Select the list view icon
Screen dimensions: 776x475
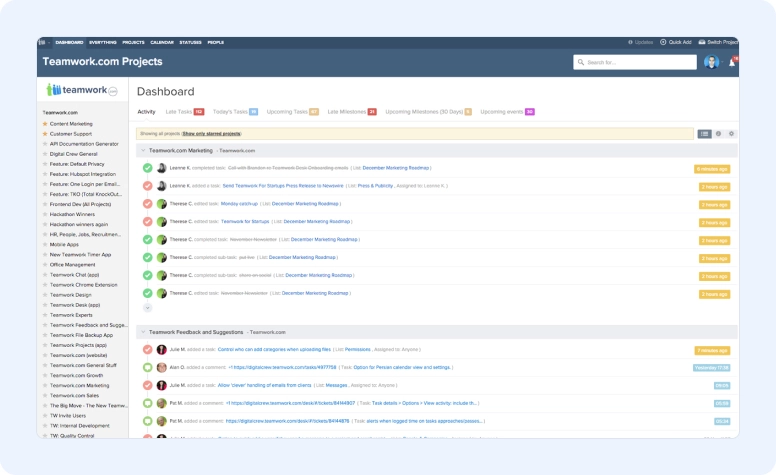[704, 134]
